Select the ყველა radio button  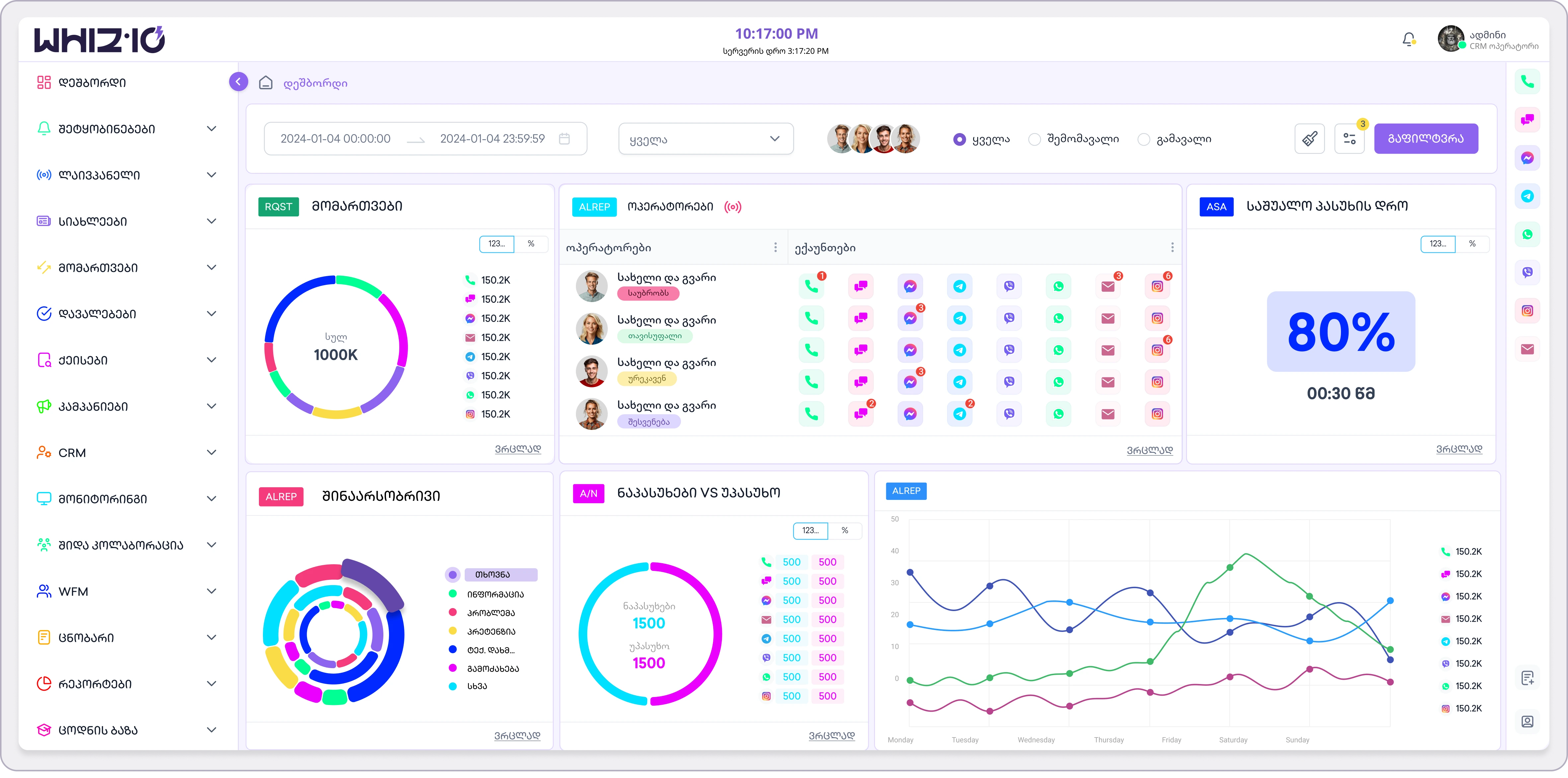click(x=959, y=139)
